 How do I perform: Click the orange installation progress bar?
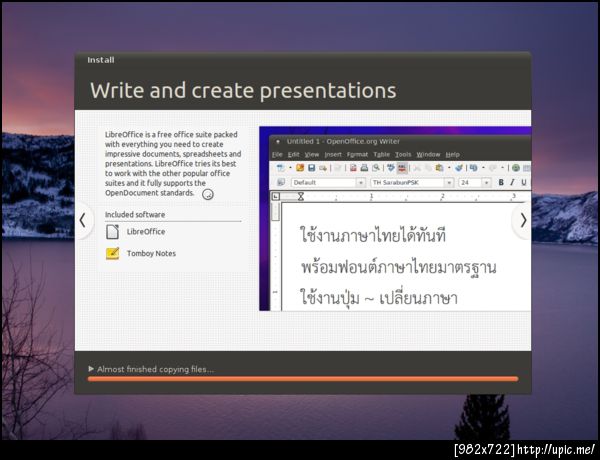[x=303, y=379]
